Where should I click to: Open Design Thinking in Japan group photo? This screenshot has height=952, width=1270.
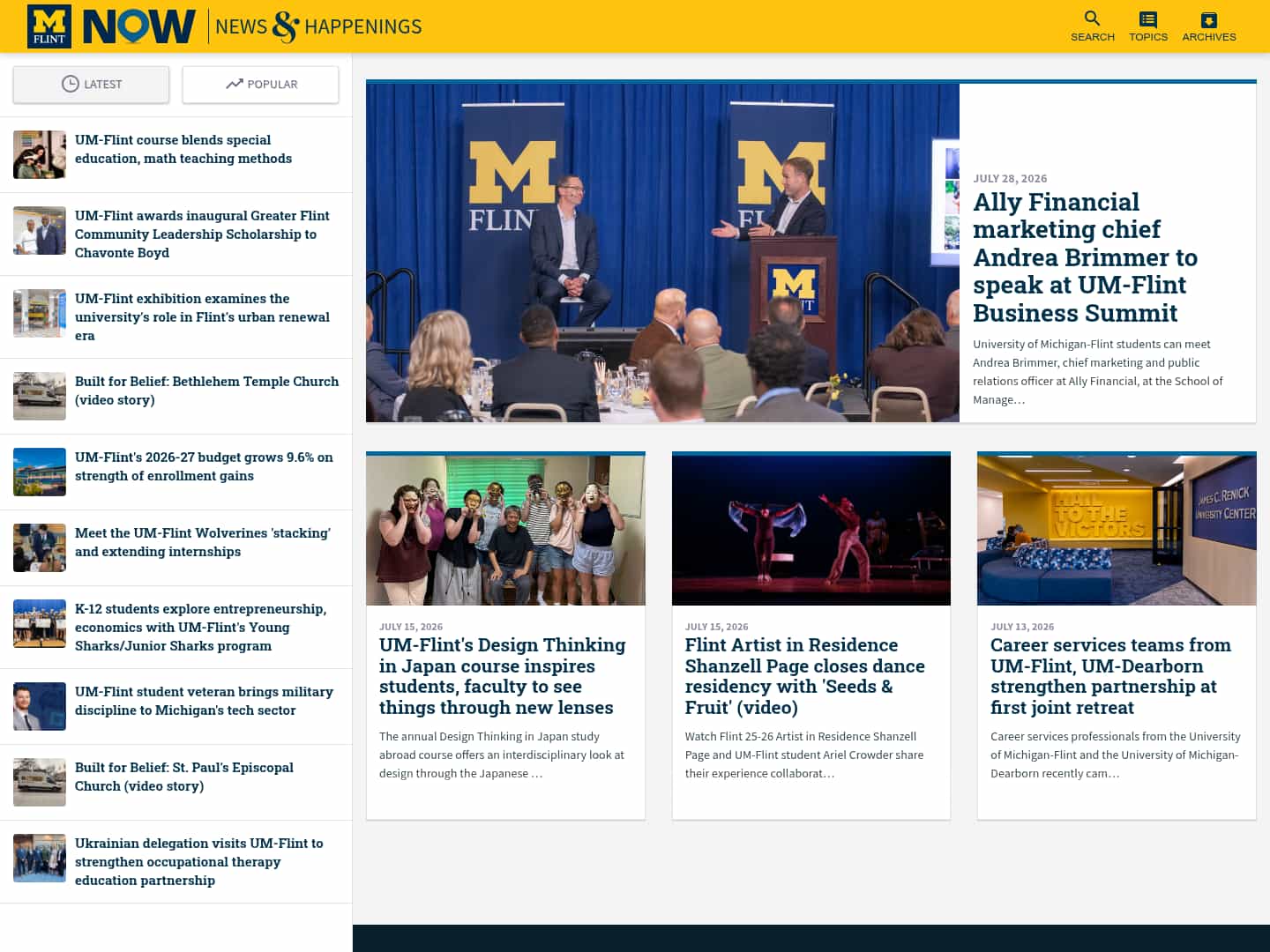click(505, 530)
